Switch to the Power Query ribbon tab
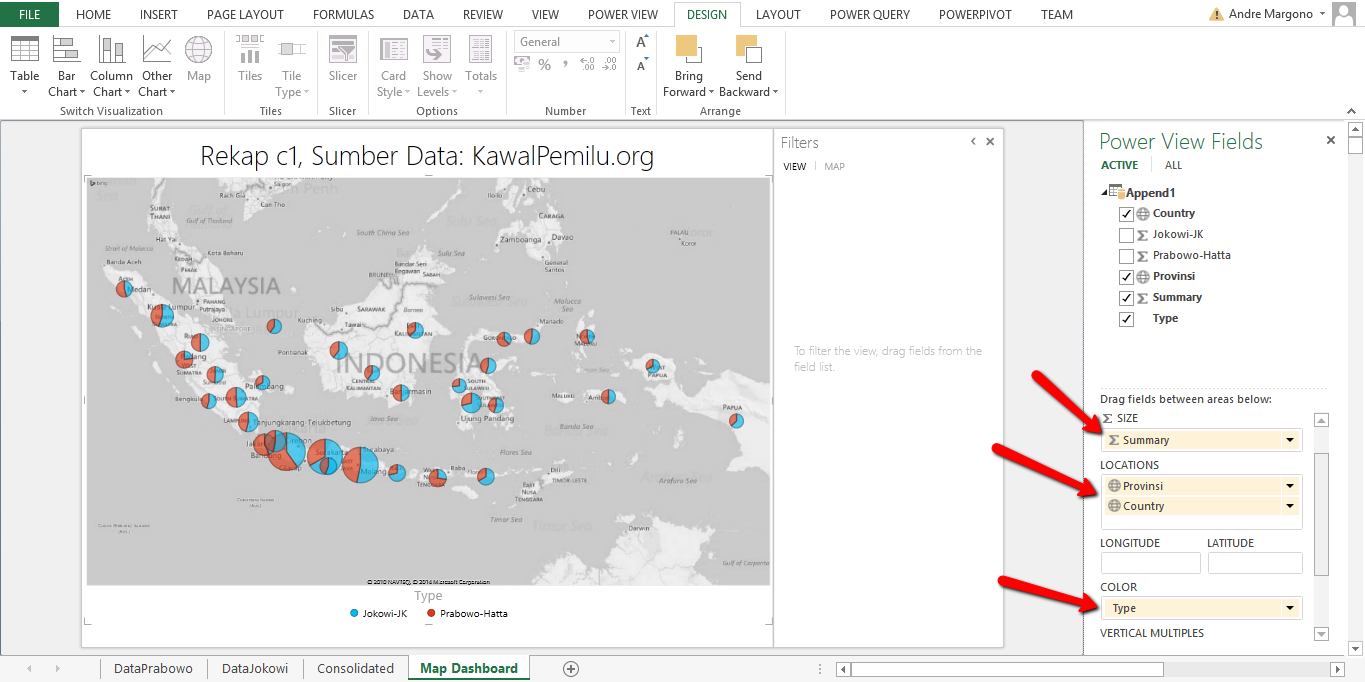This screenshot has height=682, width=1365. click(x=869, y=15)
